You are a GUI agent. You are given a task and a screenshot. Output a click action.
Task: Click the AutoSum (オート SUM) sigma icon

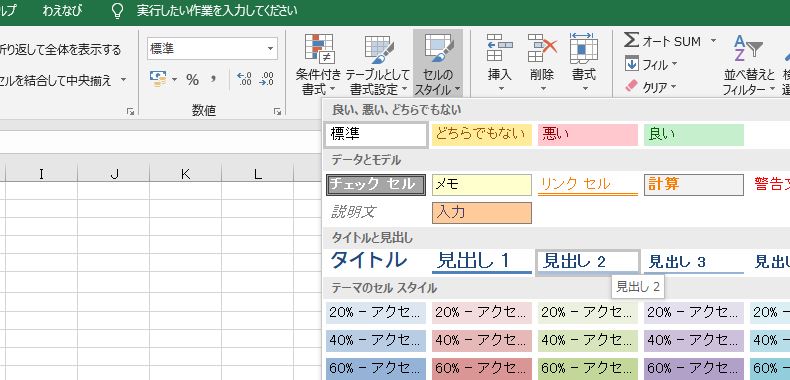pos(631,40)
